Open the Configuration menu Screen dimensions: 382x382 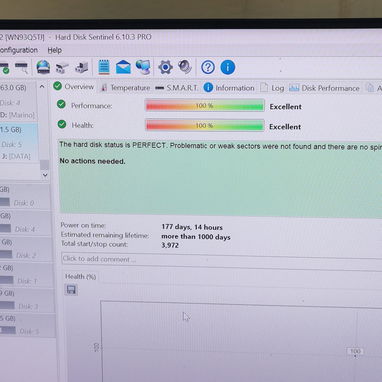[x=19, y=50]
